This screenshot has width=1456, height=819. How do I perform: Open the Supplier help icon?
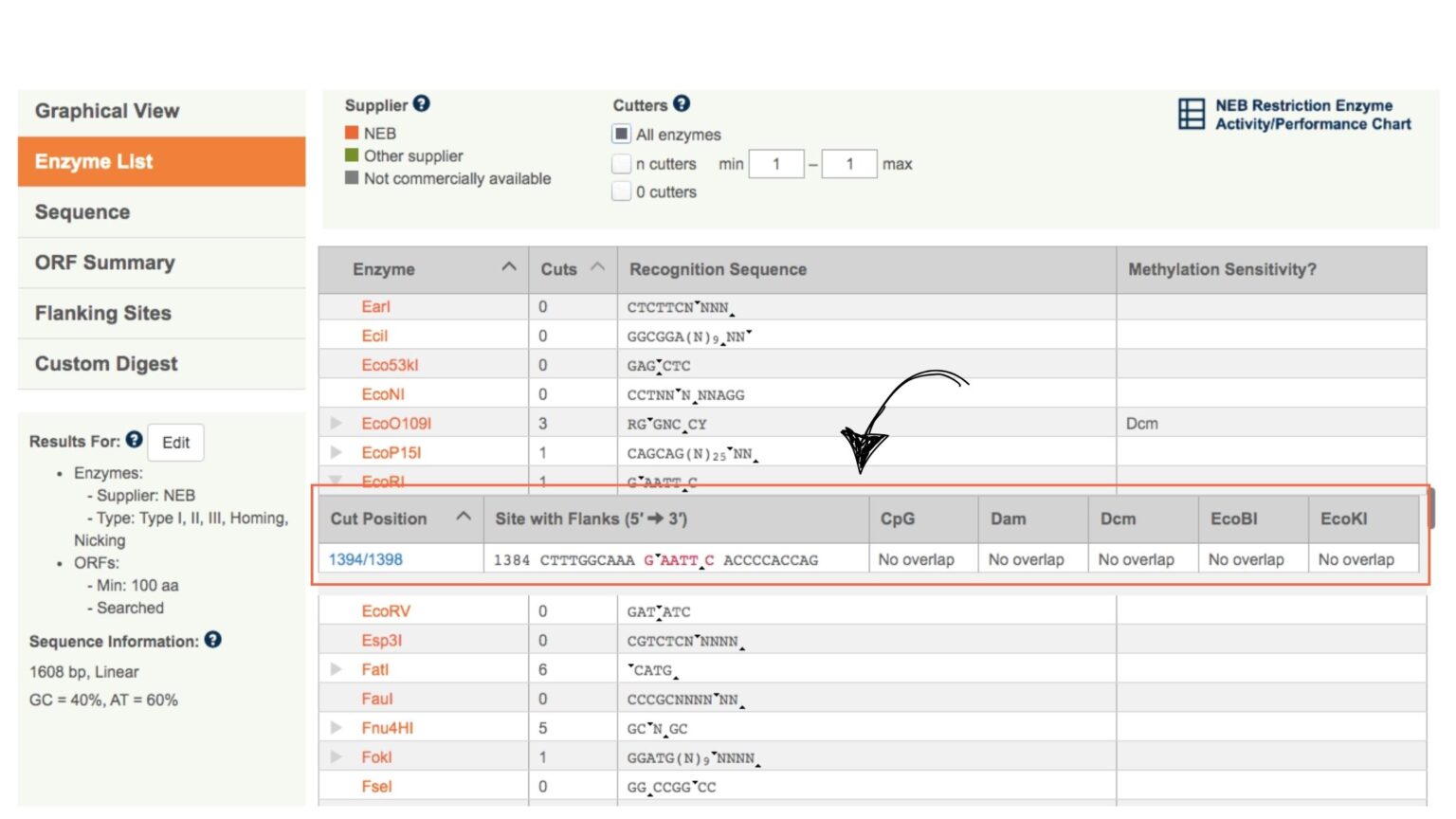coord(420,104)
